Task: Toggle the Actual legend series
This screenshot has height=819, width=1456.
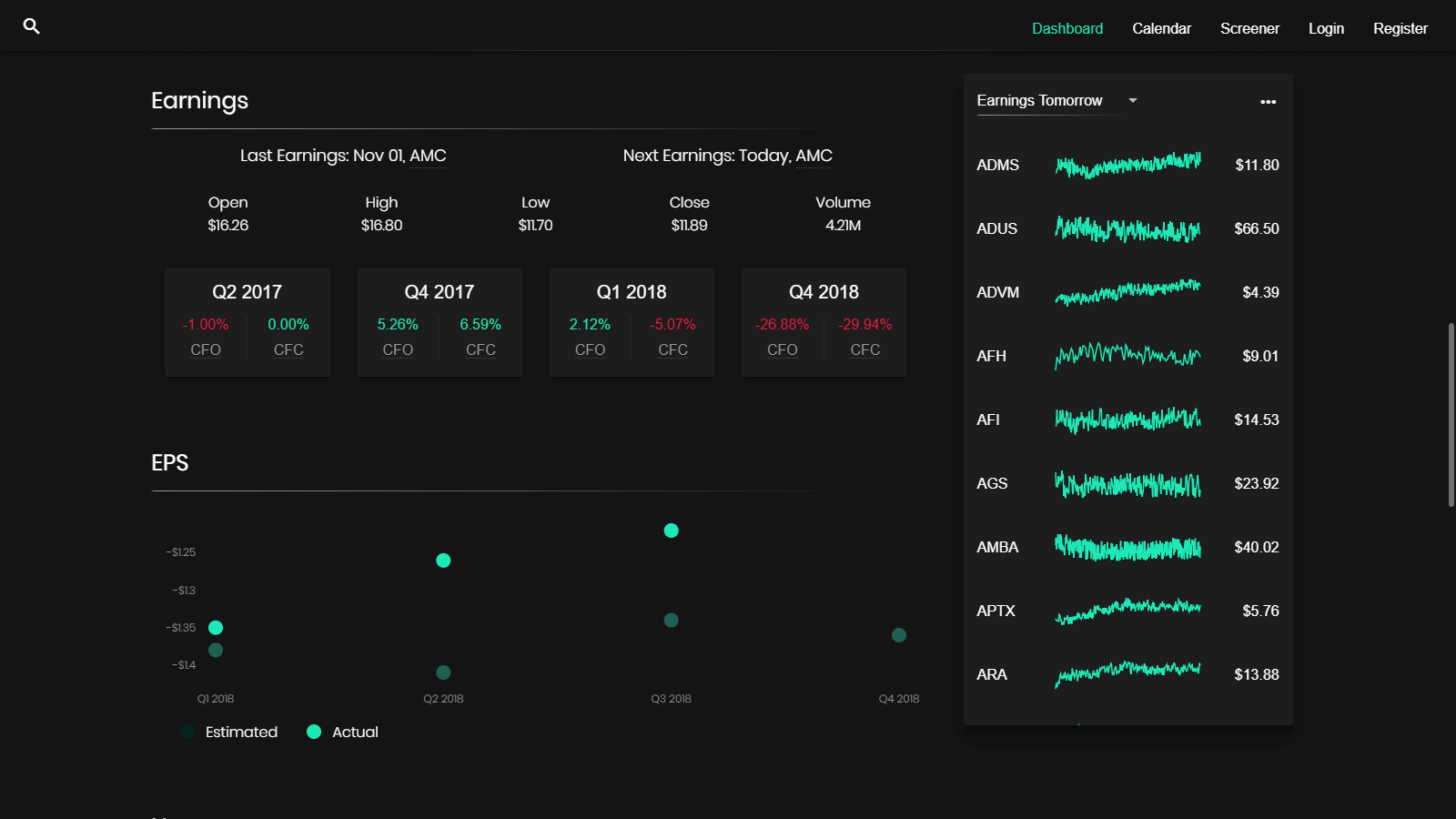Action: click(x=343, y=732)
